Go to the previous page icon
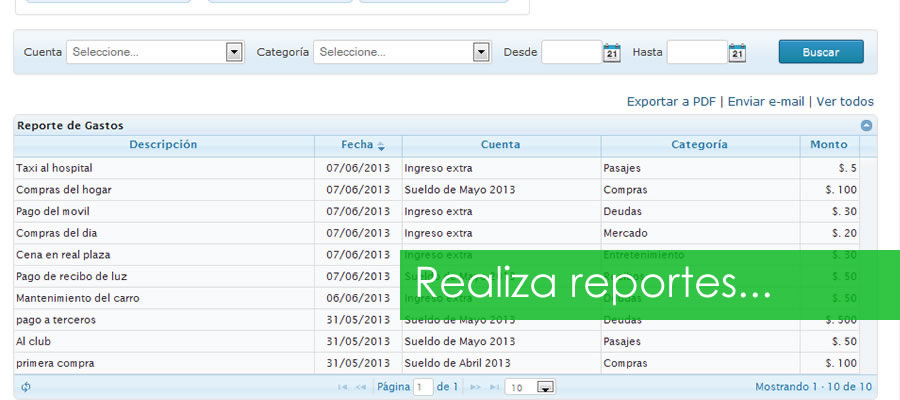The height and width of the screenshot is (400, 900). point(360,387)
